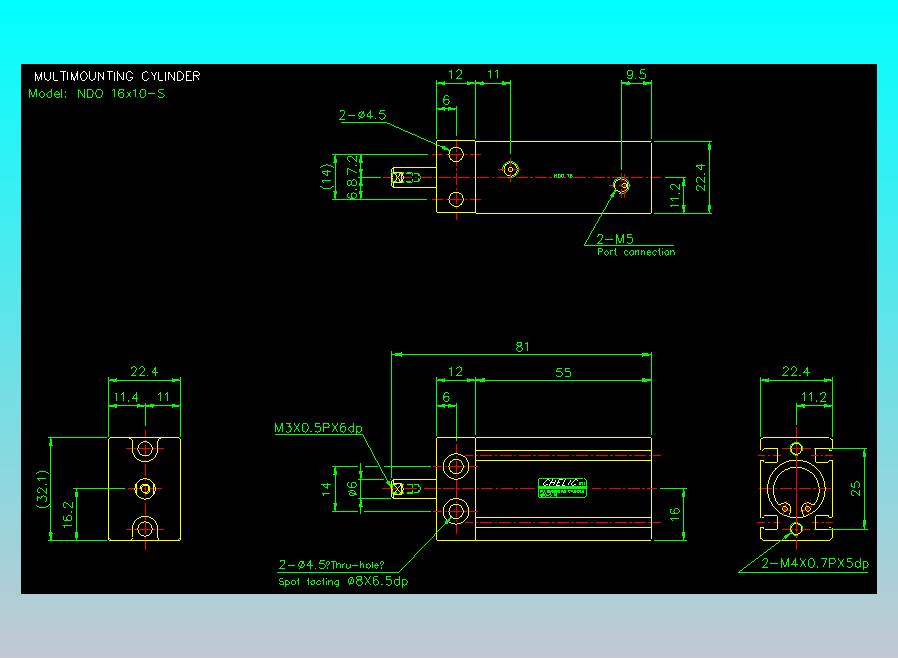Click the 16.2 dimension in left view
The width and height of the screenshot is (898, 658).
[x=68, y=514]
